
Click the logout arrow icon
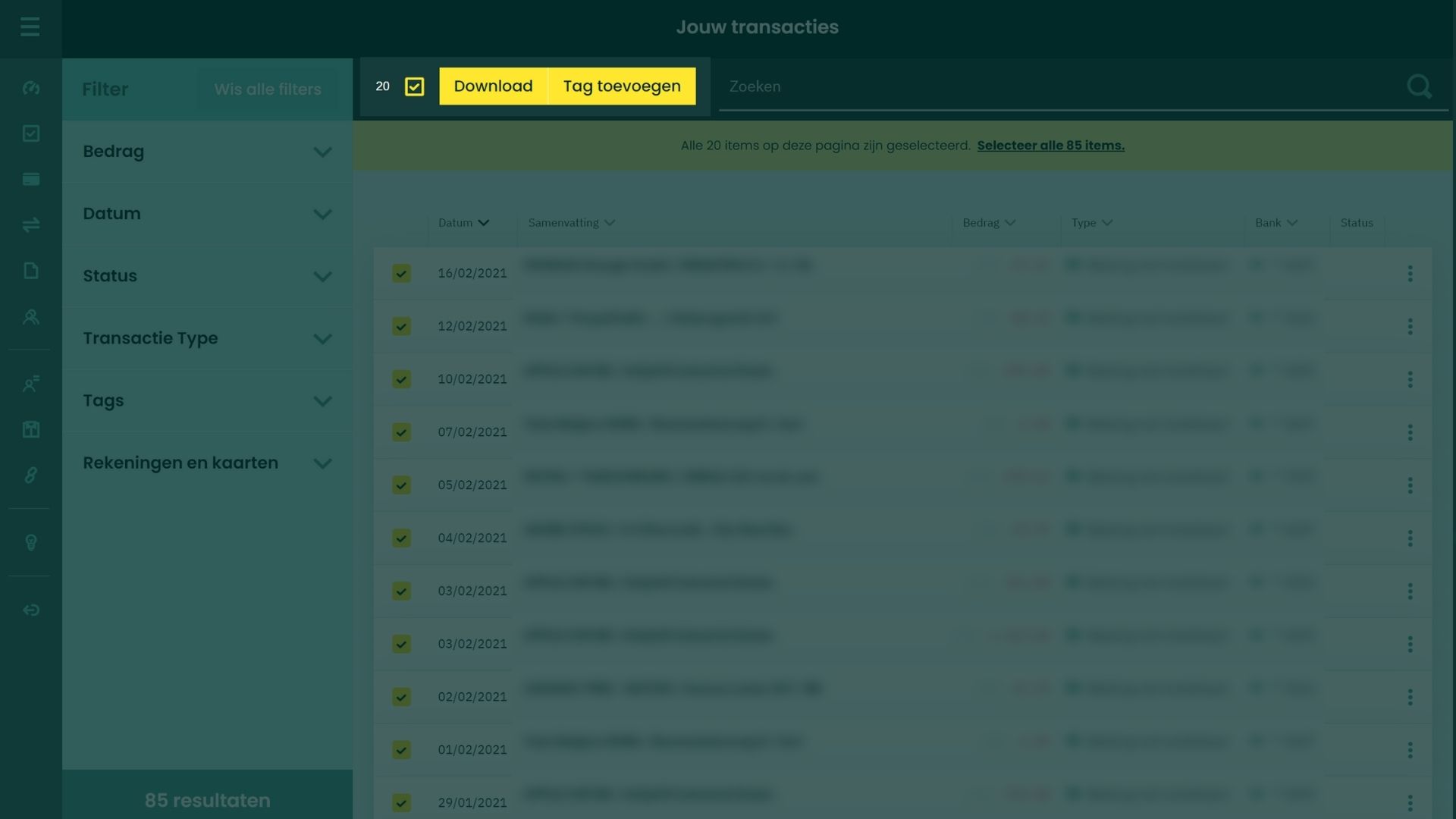30,610
